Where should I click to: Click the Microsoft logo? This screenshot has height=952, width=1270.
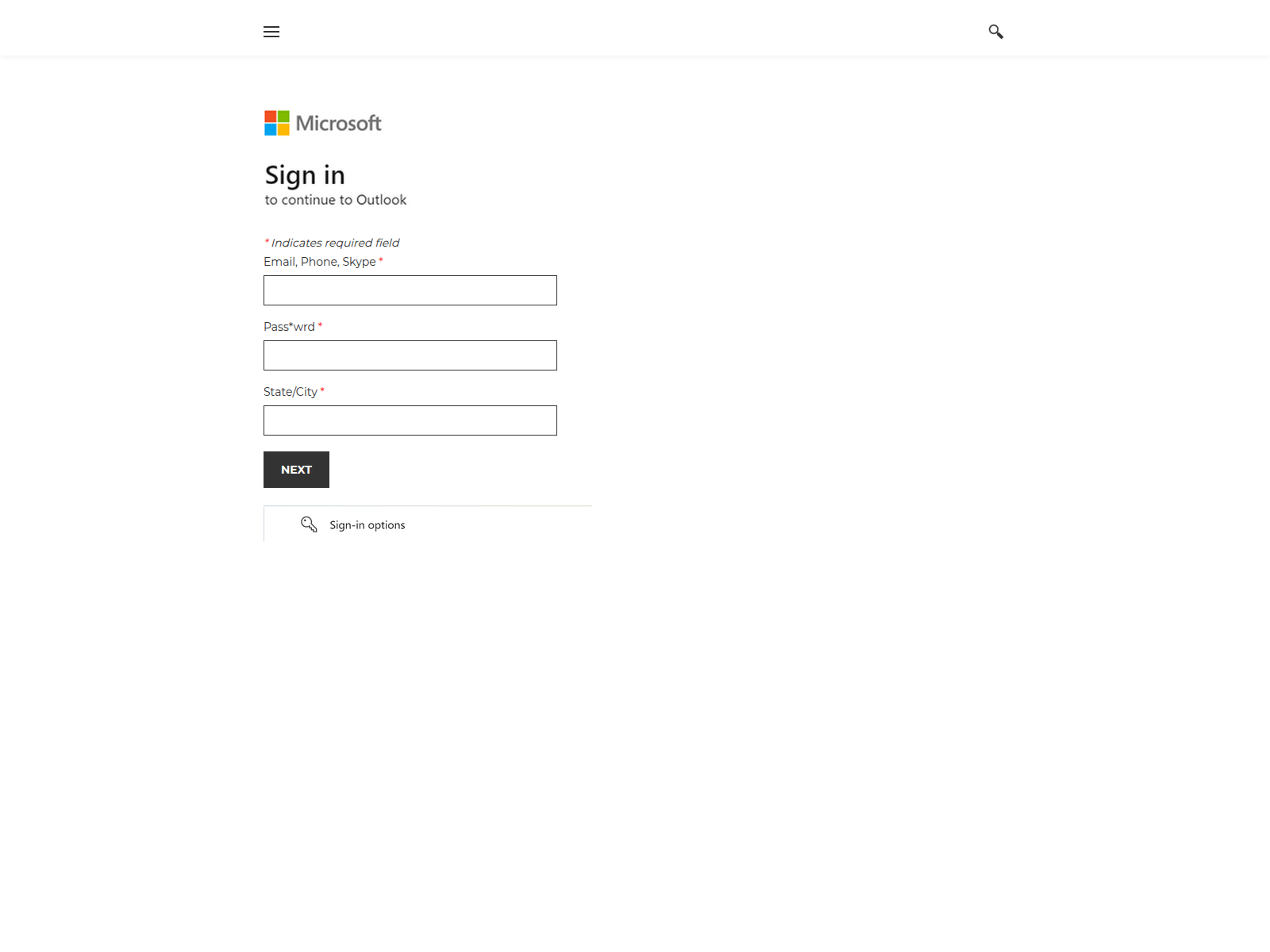point(323,123)
